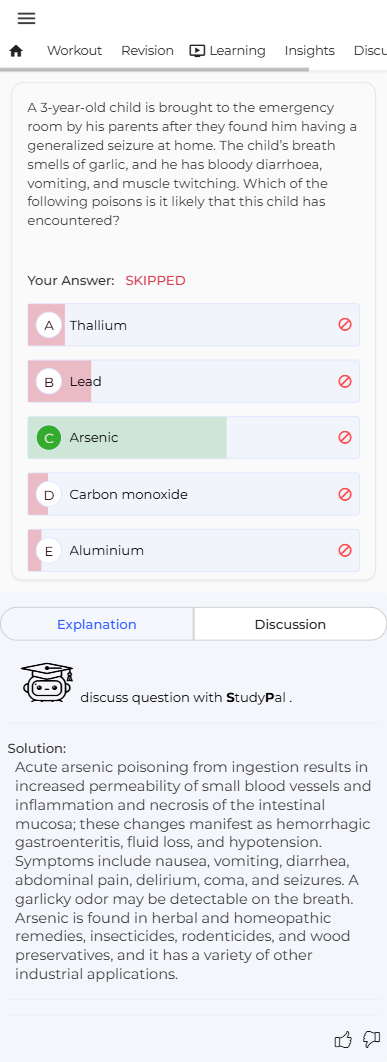Image resolution: width=387 pixels, height=1062 pixels.
Task: Click the strike-out icon beside Arsenic
Action: (344, 438)
